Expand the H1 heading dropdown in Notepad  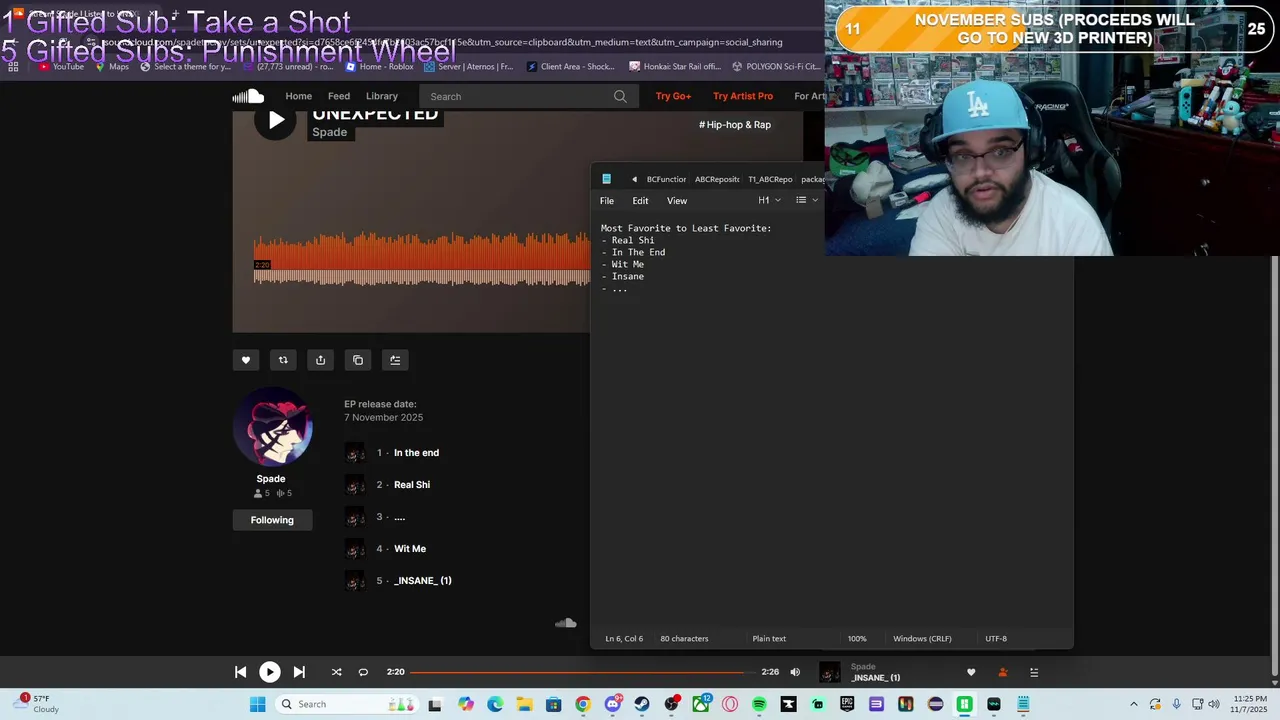[769, 201]
